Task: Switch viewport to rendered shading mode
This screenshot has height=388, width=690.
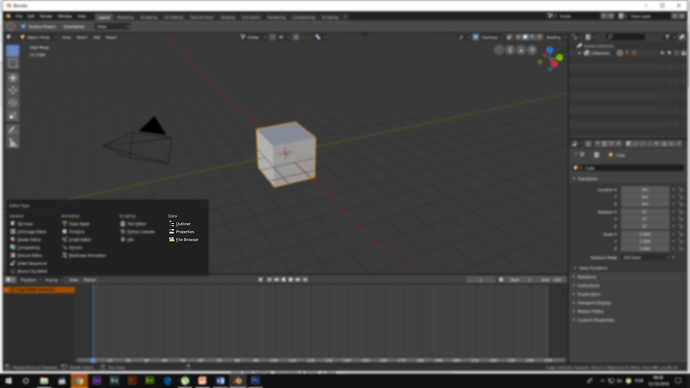Action: coord(540,37)
